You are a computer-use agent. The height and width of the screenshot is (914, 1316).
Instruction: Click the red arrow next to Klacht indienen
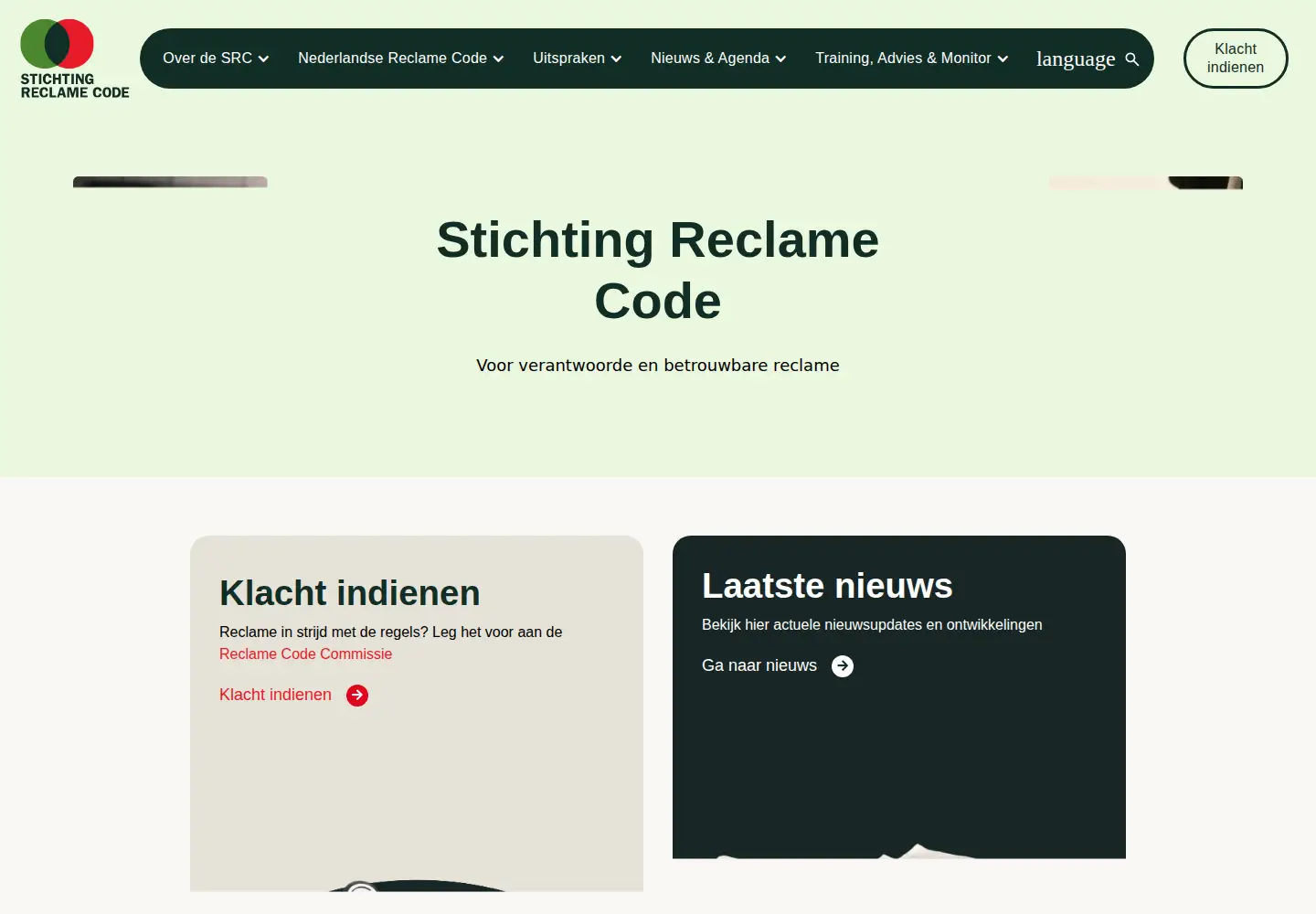(x=357, y=696)
